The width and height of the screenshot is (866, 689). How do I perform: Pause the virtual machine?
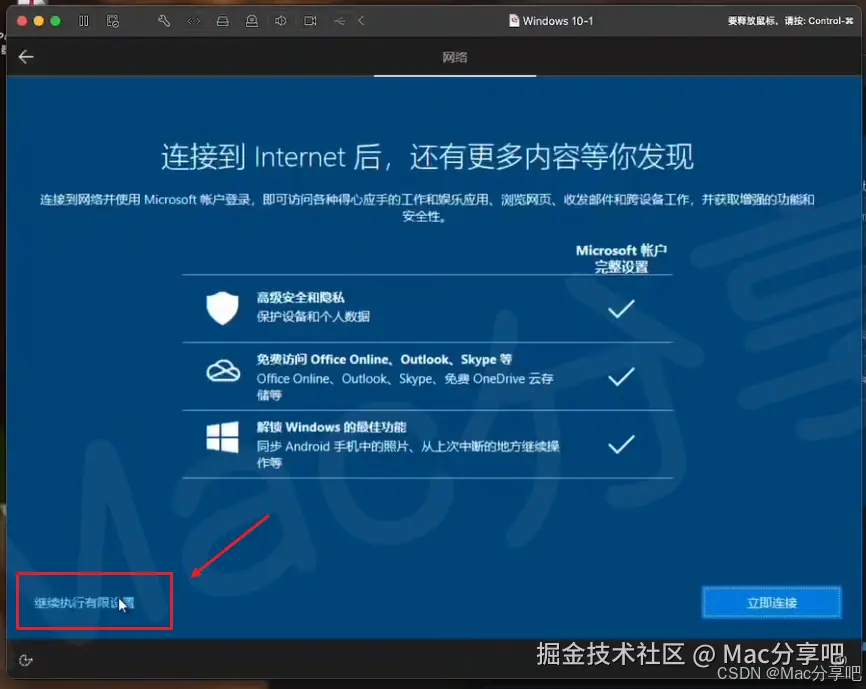pos(85,20)
